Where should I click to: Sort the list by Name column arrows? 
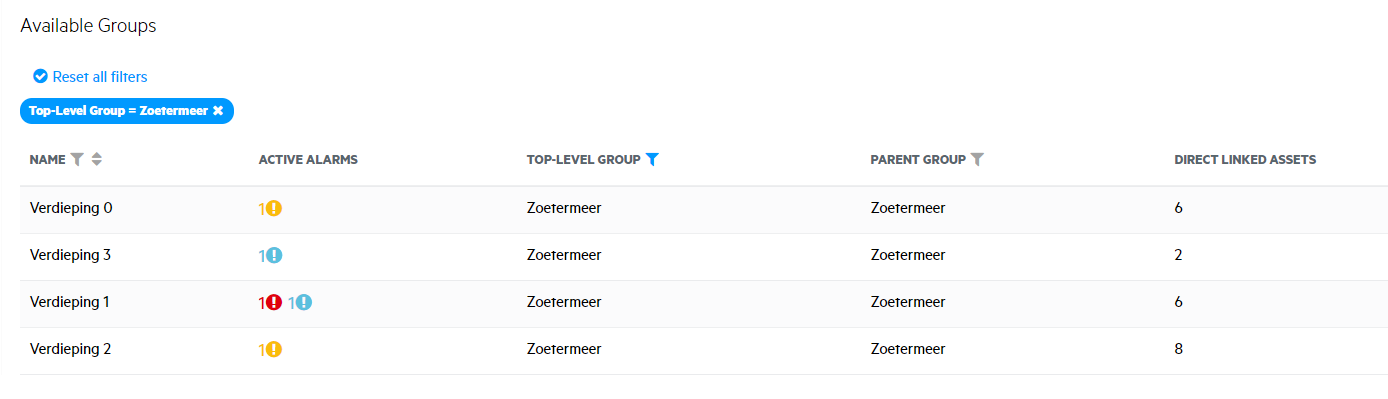pos(97,159)
